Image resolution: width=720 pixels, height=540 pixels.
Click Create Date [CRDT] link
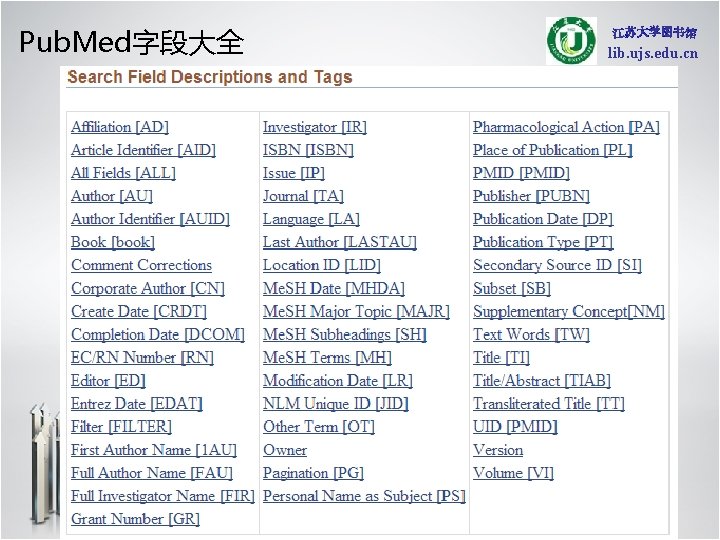coord(139,311)
